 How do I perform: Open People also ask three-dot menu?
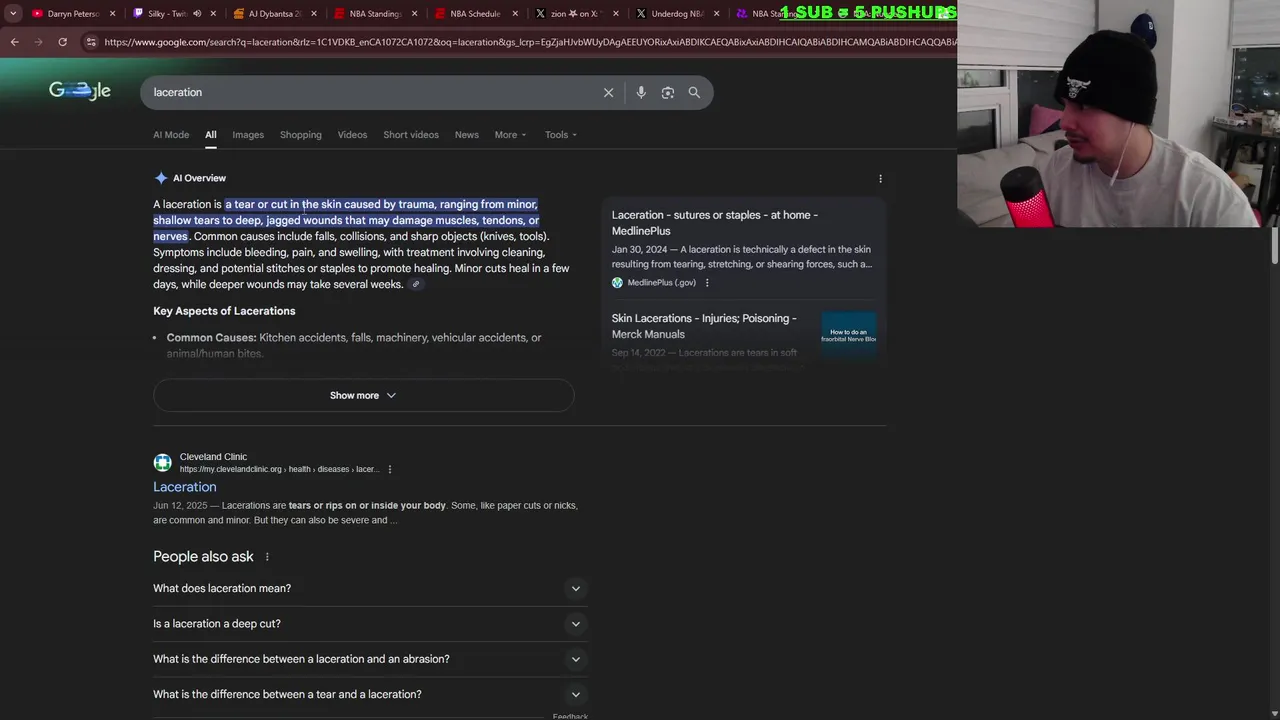267,557
